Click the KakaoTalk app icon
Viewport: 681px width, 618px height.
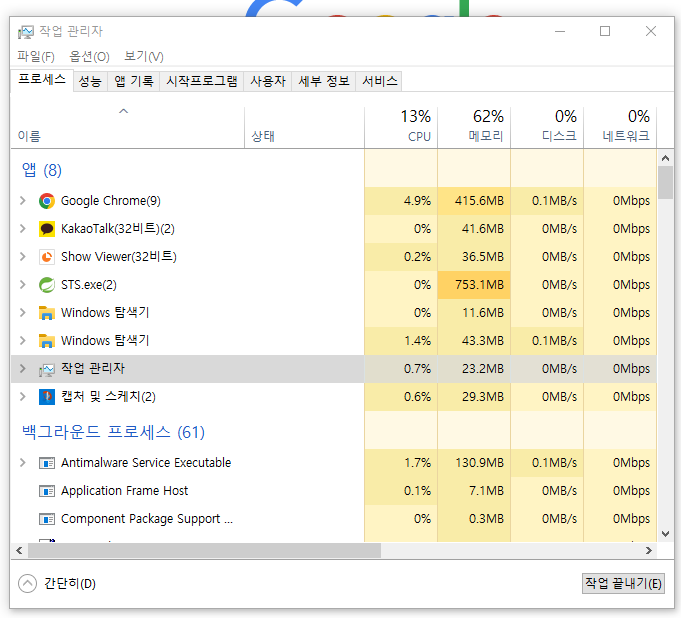[46, 229]
